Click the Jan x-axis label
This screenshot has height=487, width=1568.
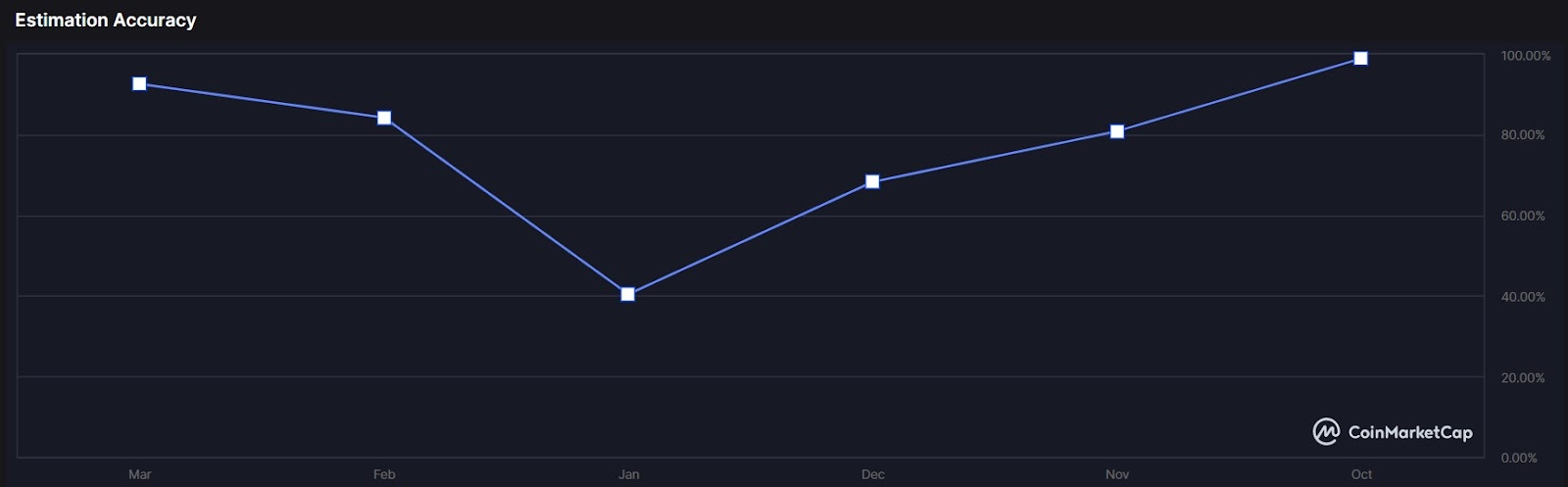(628, 474)
